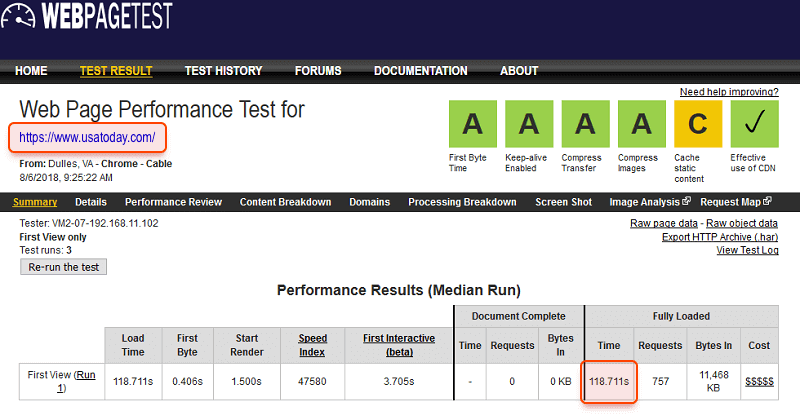The width and height of the screenshot is (800, 415).
Task: Open the Effective use of CDN checkmark
Action: pos(755,124)
